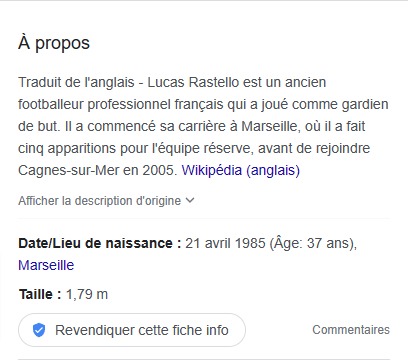This screenshot has height=360, width=408.
Task: Click the blue shield checkmark icon
Action: tap(39, 330)
